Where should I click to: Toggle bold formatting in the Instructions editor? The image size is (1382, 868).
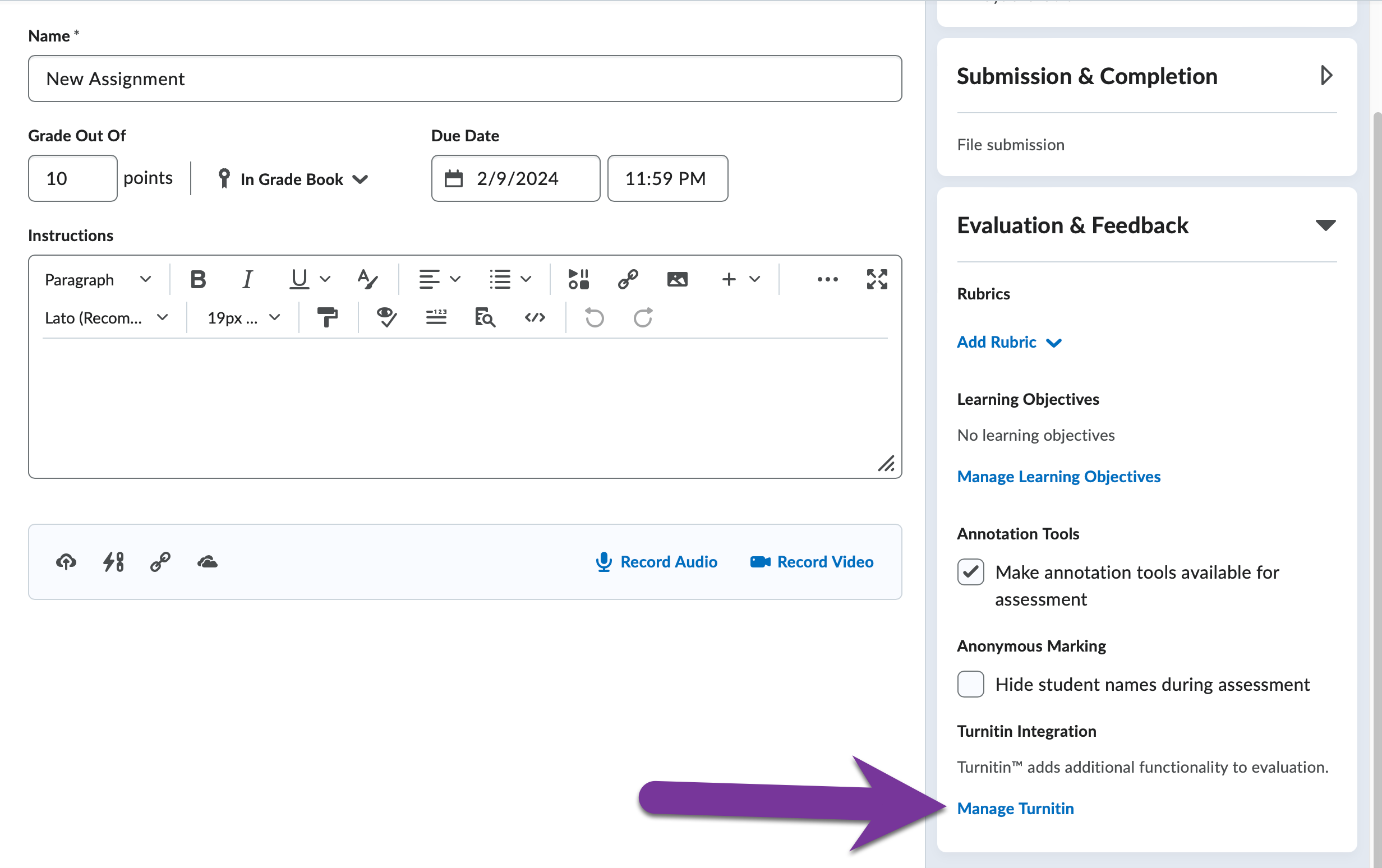198,279
